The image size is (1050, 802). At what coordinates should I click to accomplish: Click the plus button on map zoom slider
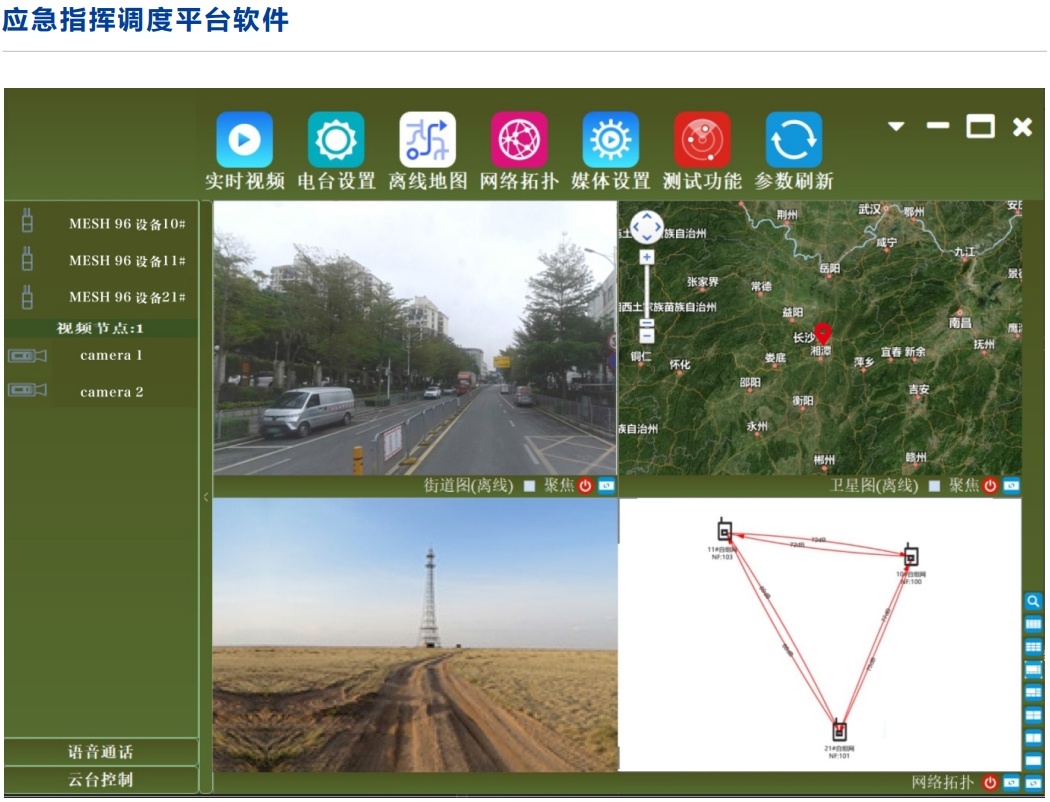[647, 257]
